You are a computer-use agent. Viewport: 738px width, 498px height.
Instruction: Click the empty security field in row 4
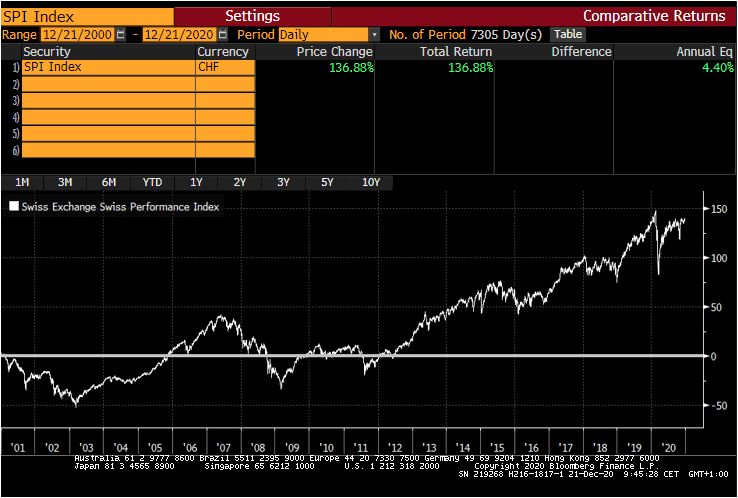108,117
